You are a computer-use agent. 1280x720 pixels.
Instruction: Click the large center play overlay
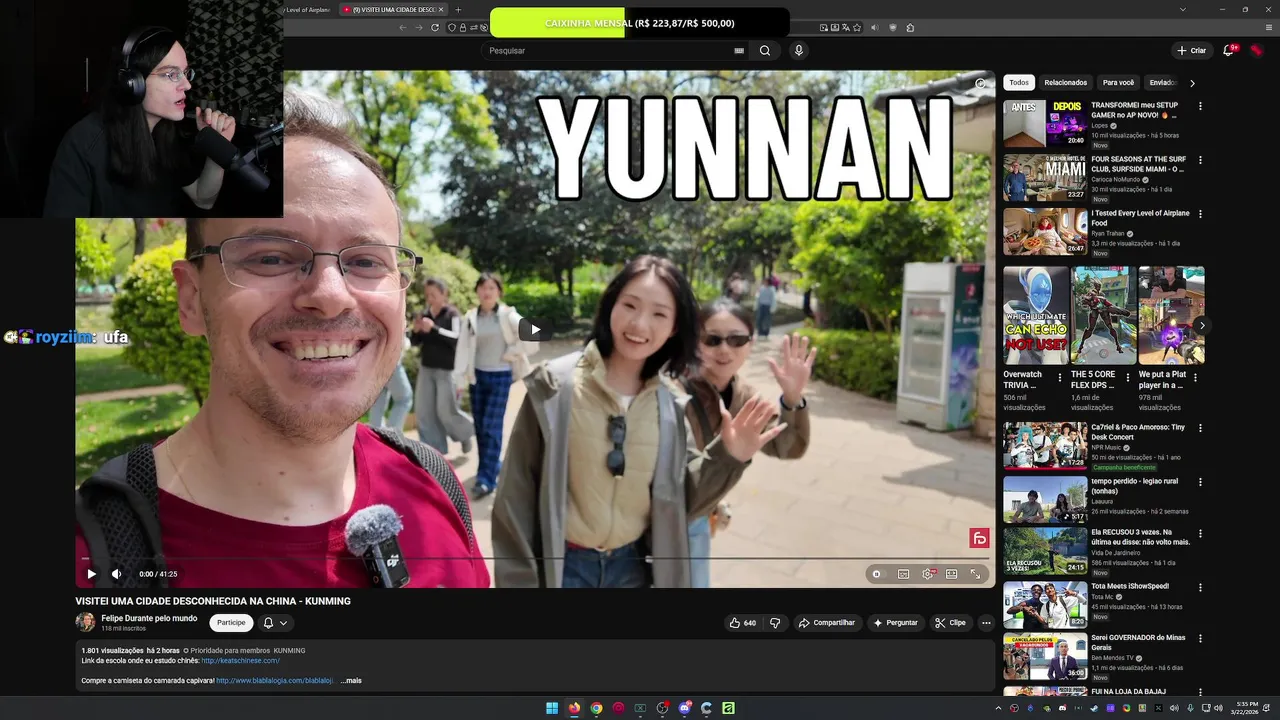535,329
